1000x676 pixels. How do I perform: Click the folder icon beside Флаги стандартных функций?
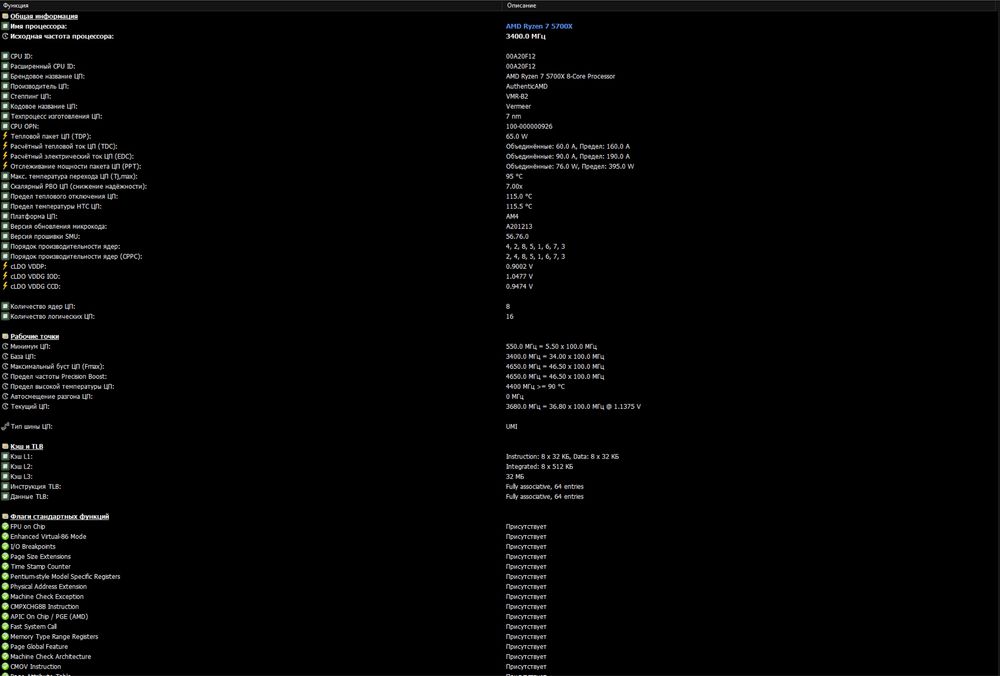[5, 517]
